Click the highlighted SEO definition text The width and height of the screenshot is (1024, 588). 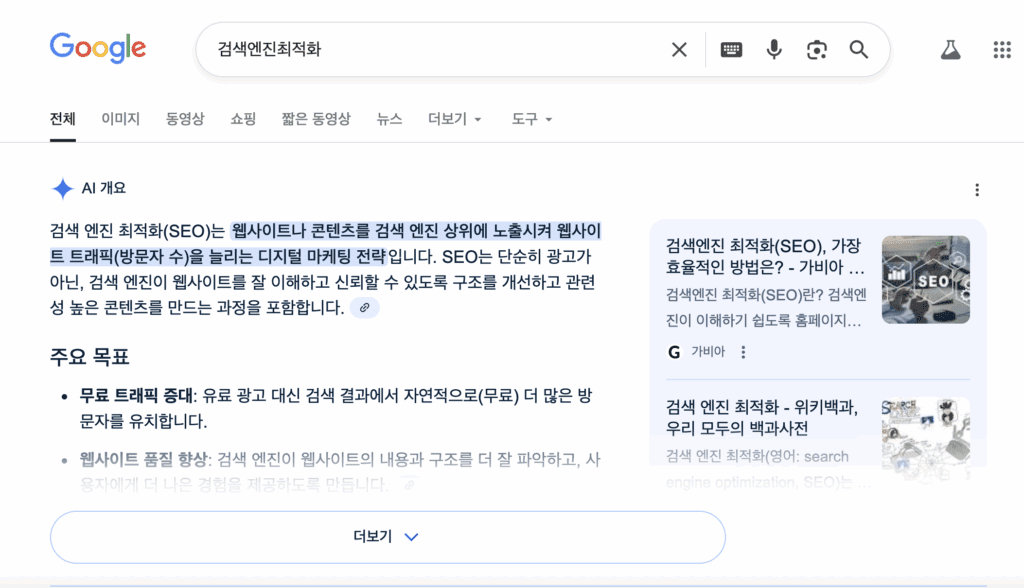325,244
